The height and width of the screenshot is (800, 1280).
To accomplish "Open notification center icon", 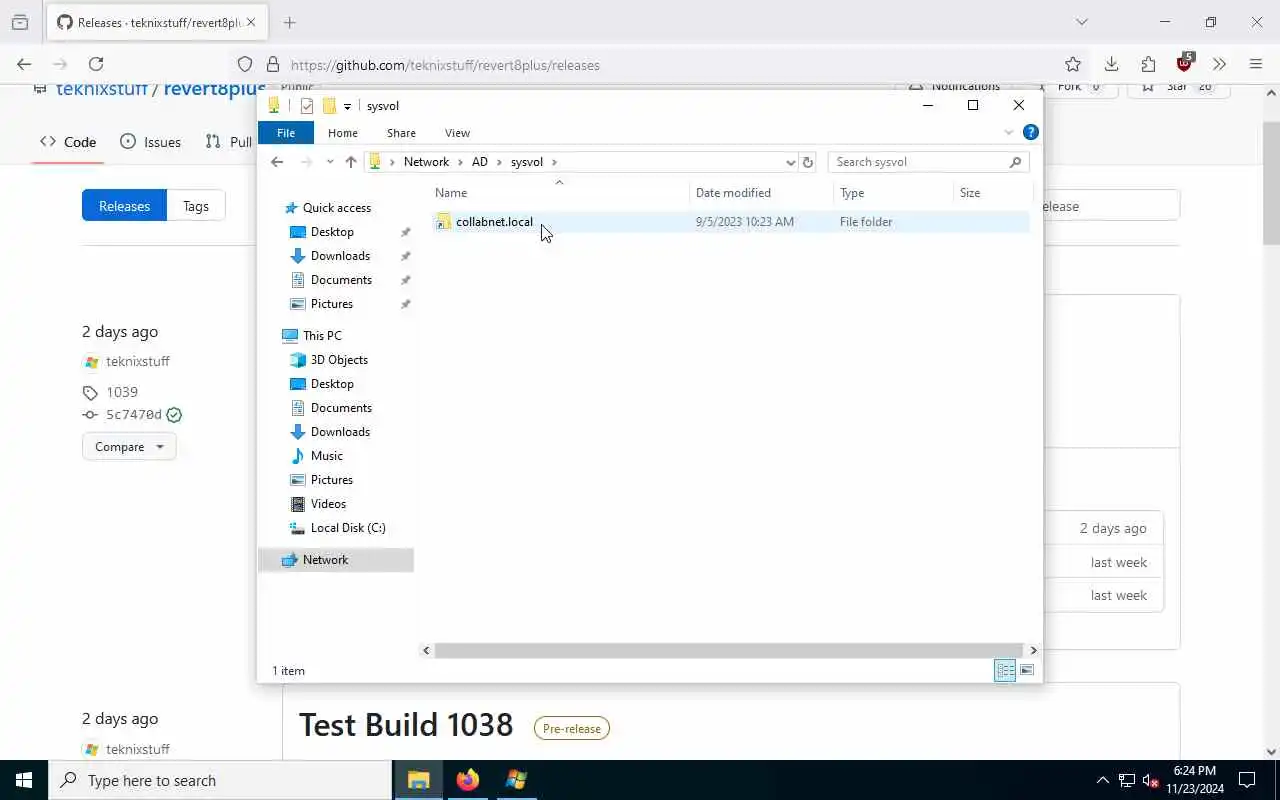I will [1247, 780].
